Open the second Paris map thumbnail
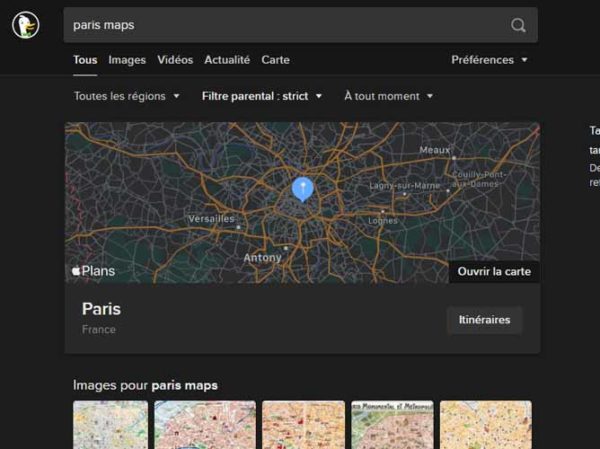The height and width of the screenshot is (449, 600). (205, 425)
